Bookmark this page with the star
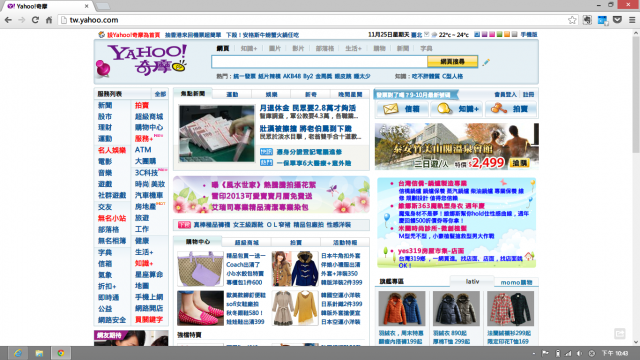This screenshot has width=640, height=360. 572,20
